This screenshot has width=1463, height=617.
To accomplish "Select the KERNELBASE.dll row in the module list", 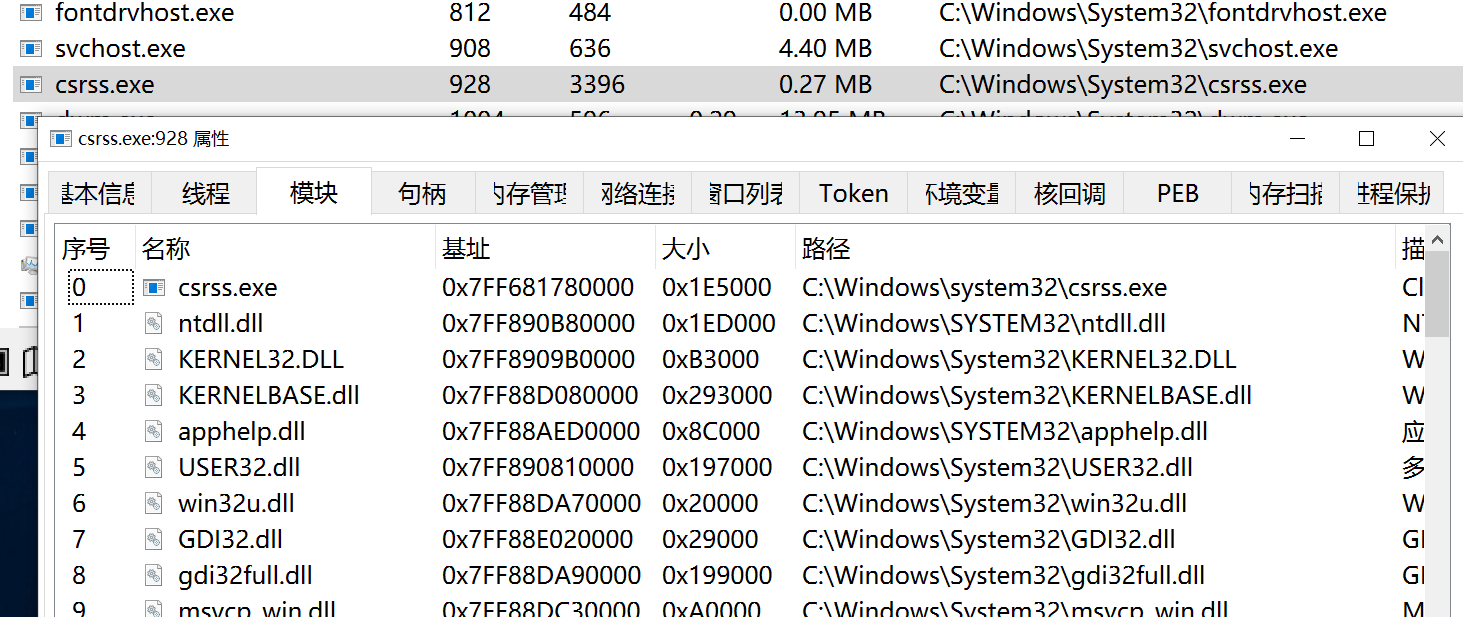I will pos(400,395).
